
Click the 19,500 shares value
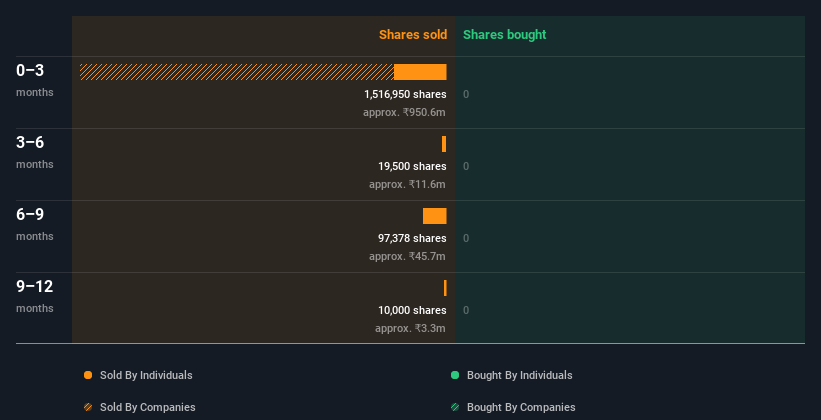[413, 166]
